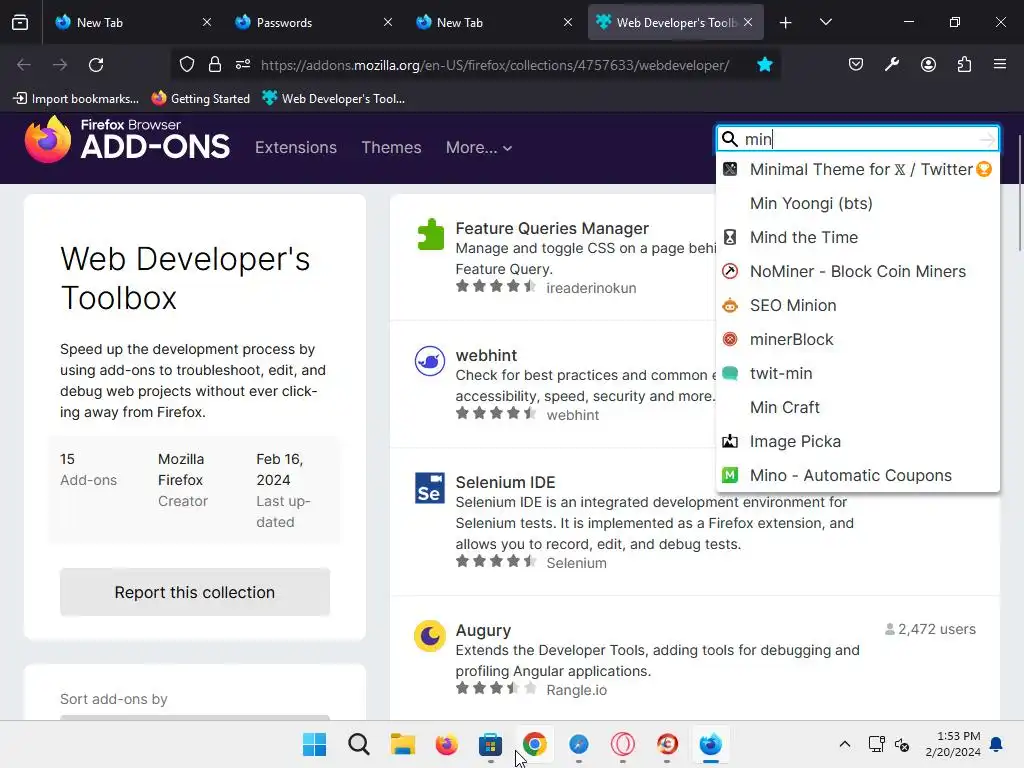
Task: Choose minerBlock suggestion
Action: (857, 339)
